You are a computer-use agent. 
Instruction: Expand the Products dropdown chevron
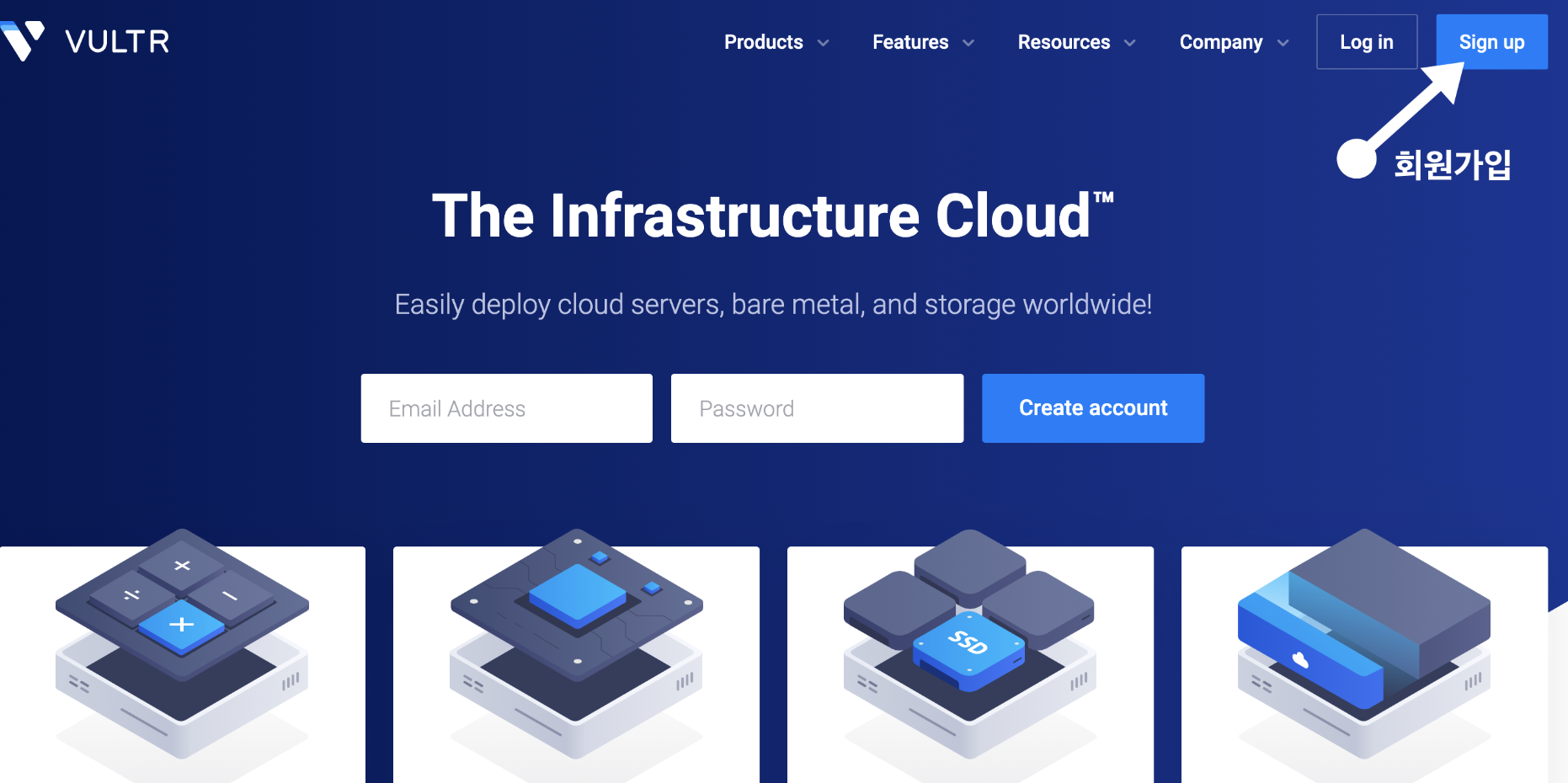tap(824, 43)
